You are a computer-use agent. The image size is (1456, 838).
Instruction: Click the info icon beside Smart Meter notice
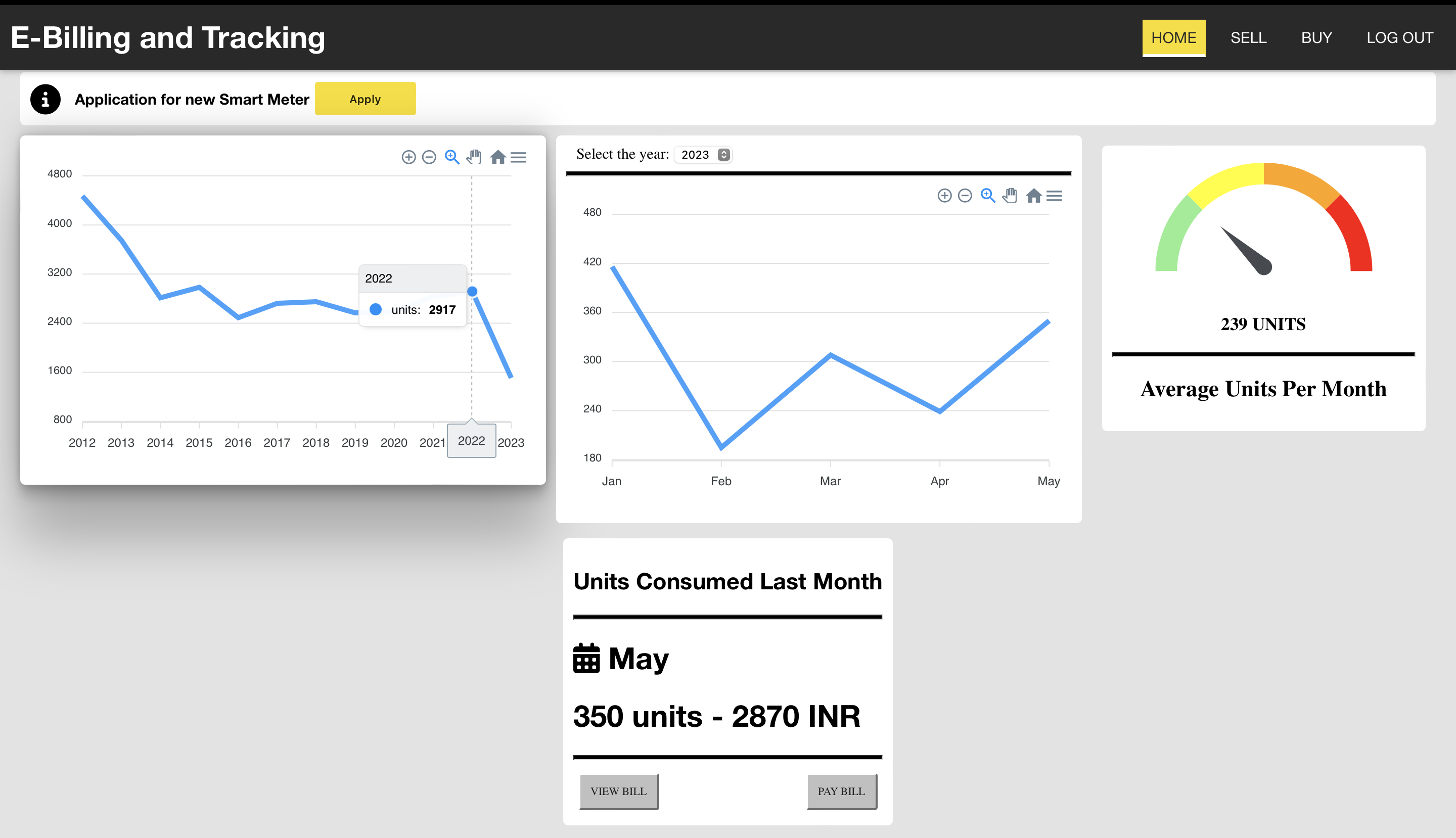[45, 99]
